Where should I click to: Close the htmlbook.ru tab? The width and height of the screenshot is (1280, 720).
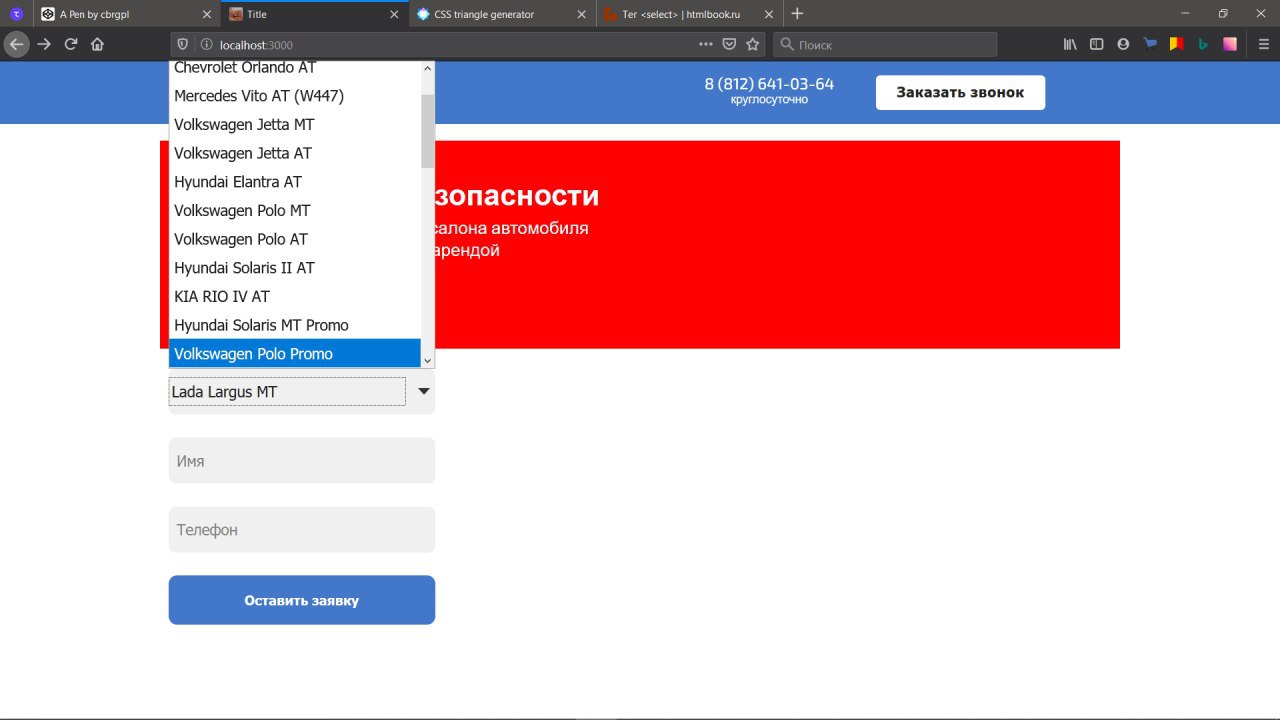pyautogui.click(x=769, y=14)
